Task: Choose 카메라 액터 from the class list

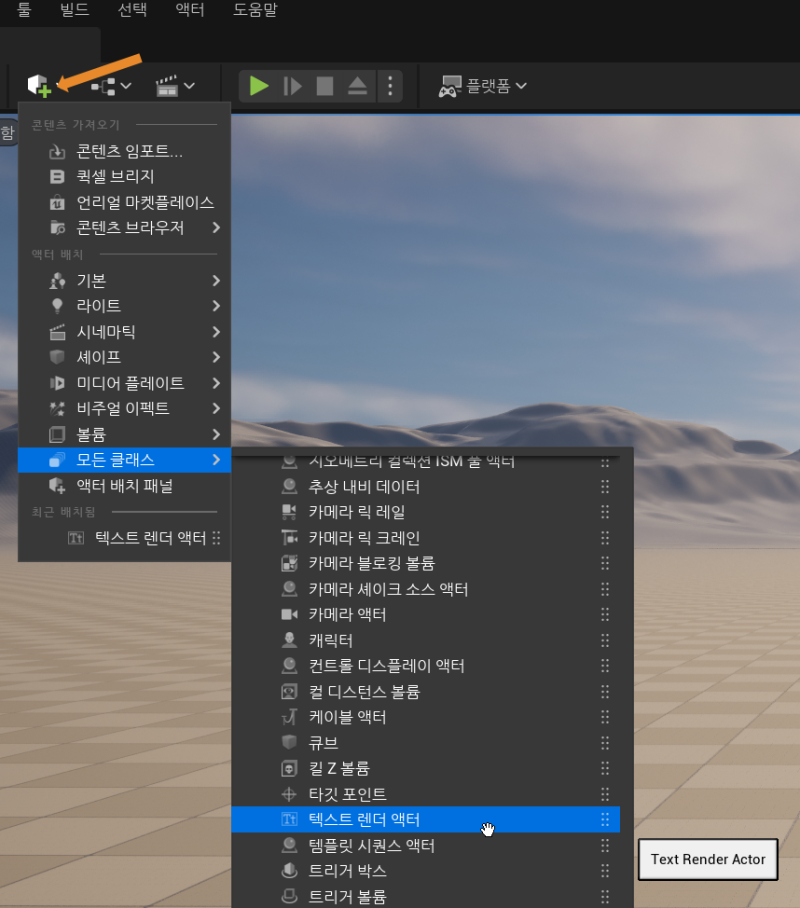Action: coord(347,614)
